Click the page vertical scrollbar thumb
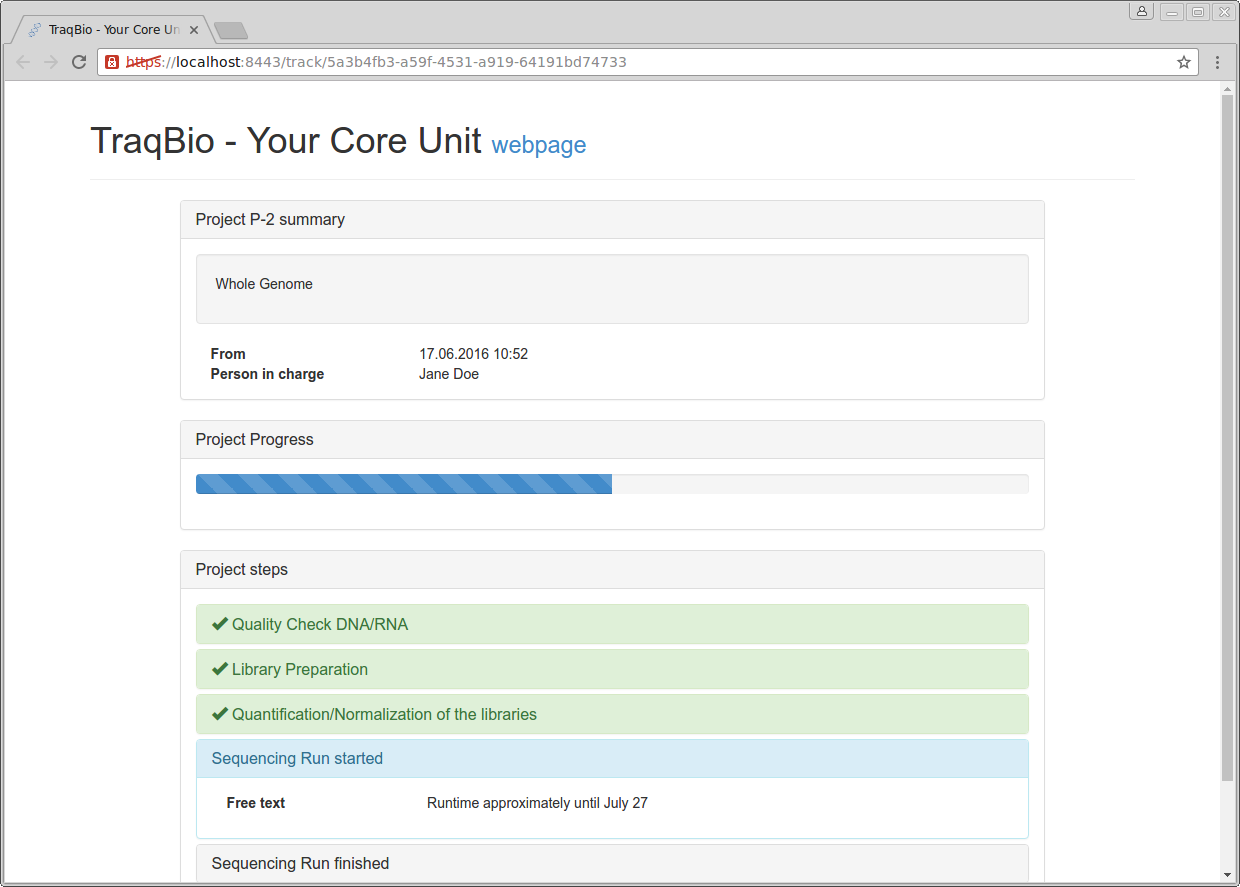 coord(1228,438)
